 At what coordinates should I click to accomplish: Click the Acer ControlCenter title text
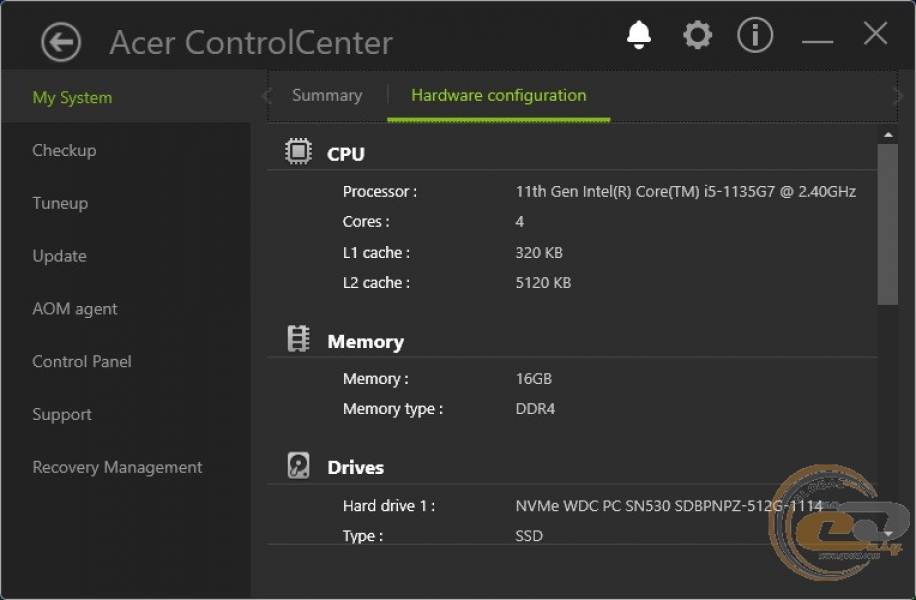click(251, 43)
